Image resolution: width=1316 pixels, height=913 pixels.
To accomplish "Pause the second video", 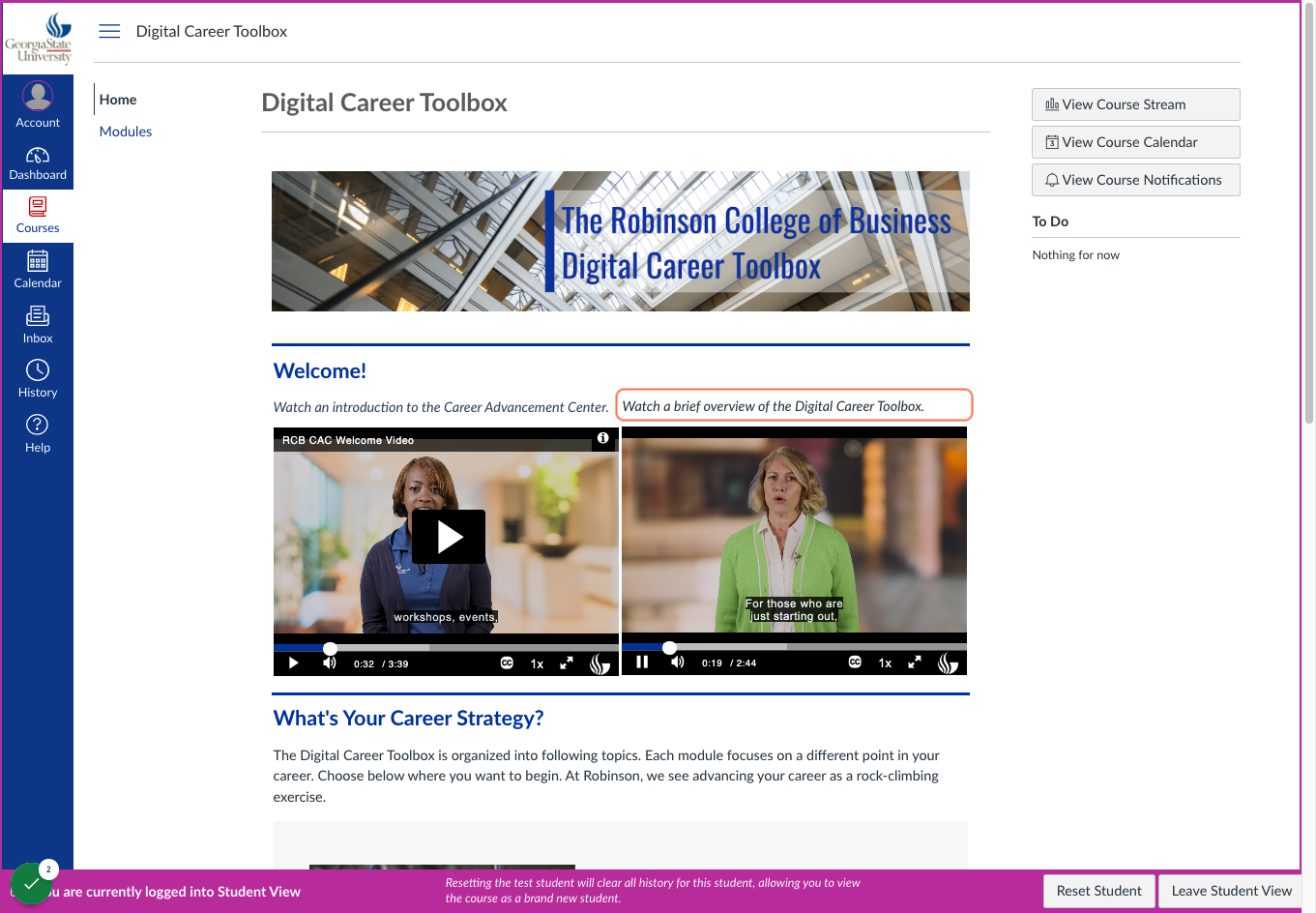I will click(x=642, y=663).
